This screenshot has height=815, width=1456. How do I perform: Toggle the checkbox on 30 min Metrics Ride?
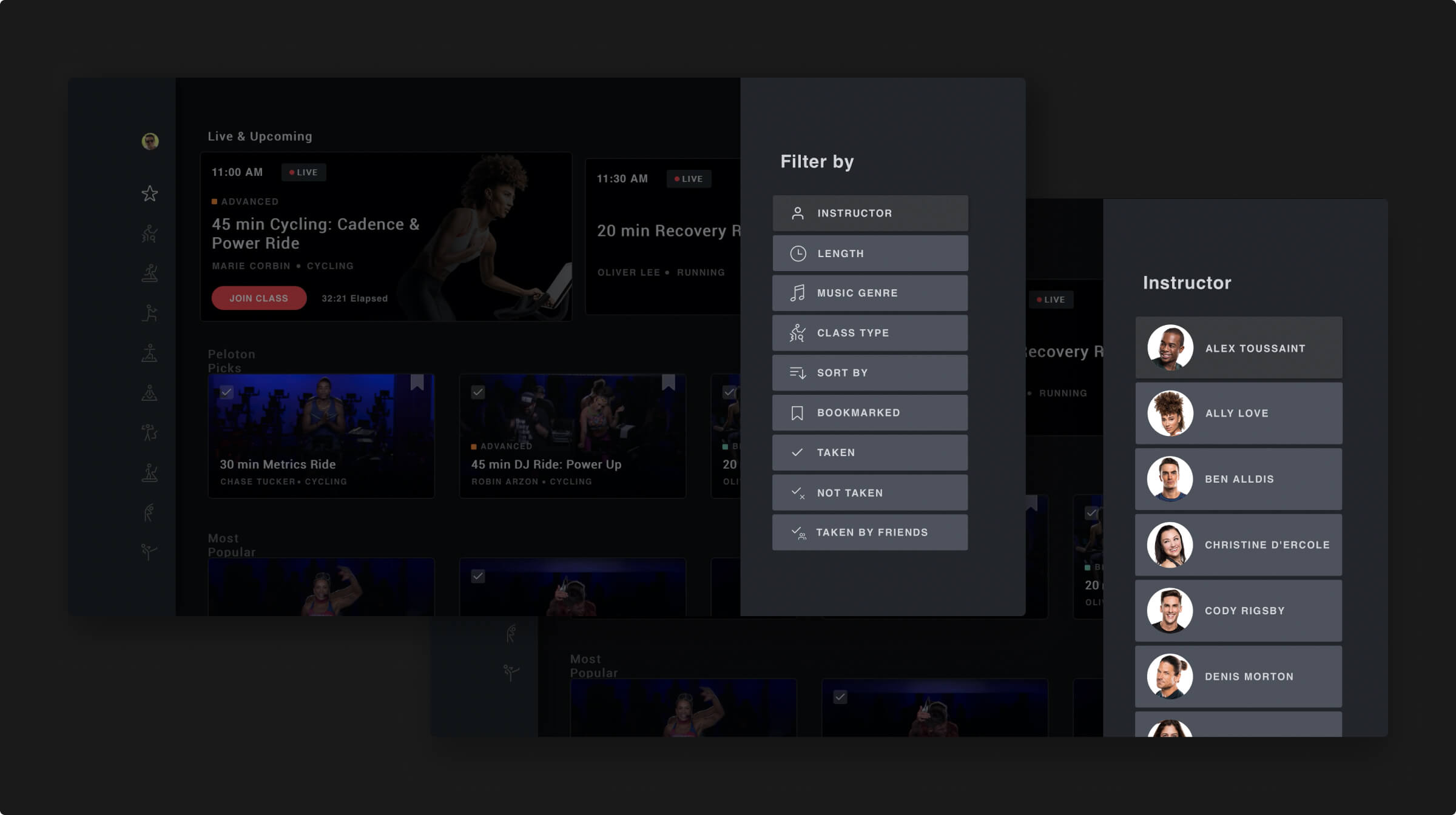coord(227,392)
